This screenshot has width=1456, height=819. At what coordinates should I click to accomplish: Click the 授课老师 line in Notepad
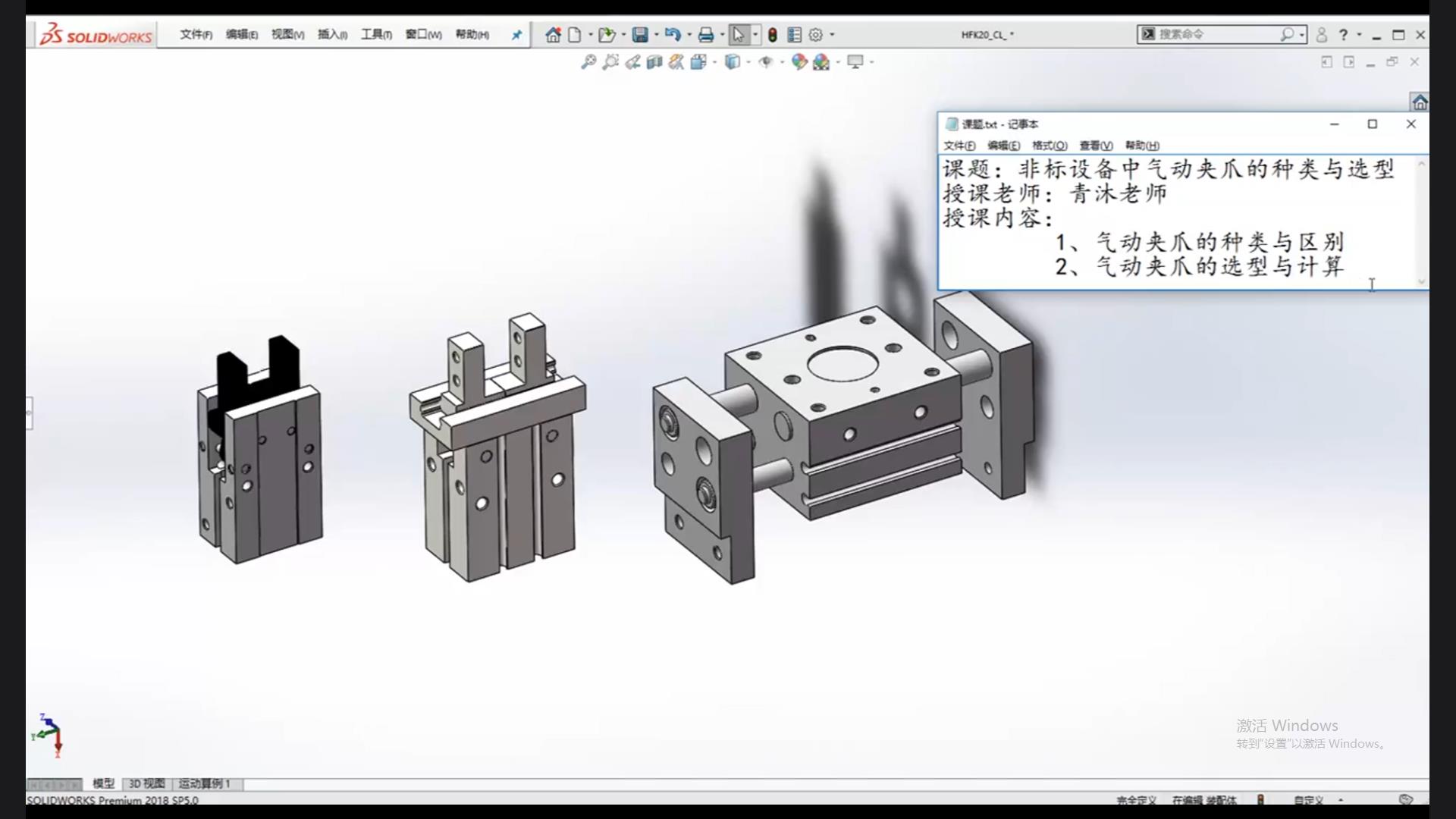click(1055, 194)
